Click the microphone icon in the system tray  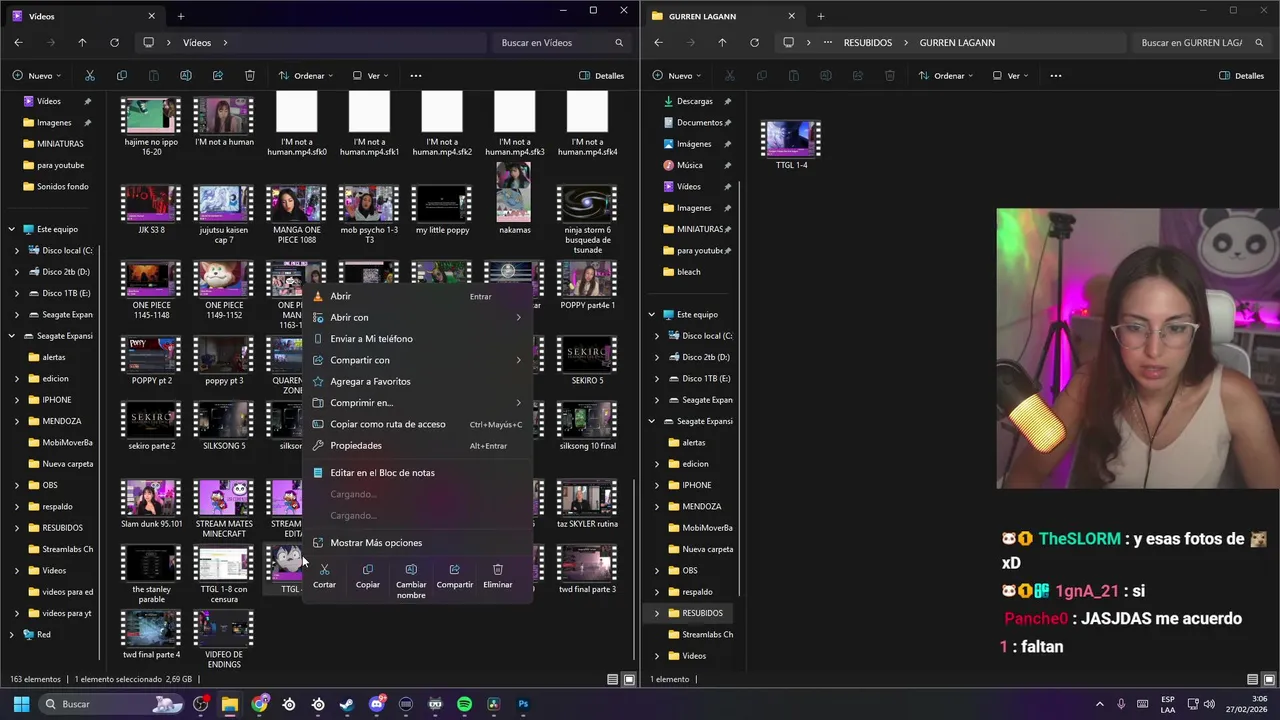coord(1121,704)
